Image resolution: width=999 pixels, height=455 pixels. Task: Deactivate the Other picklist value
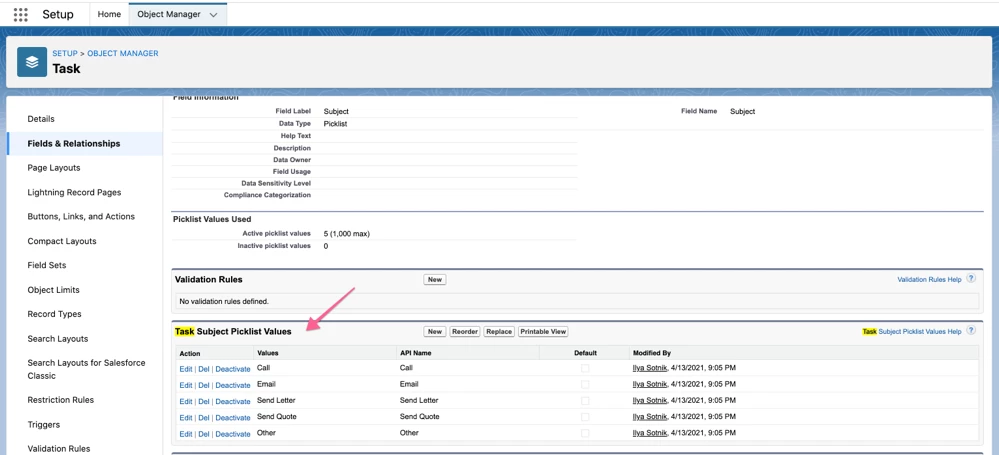tap(233, 434)
